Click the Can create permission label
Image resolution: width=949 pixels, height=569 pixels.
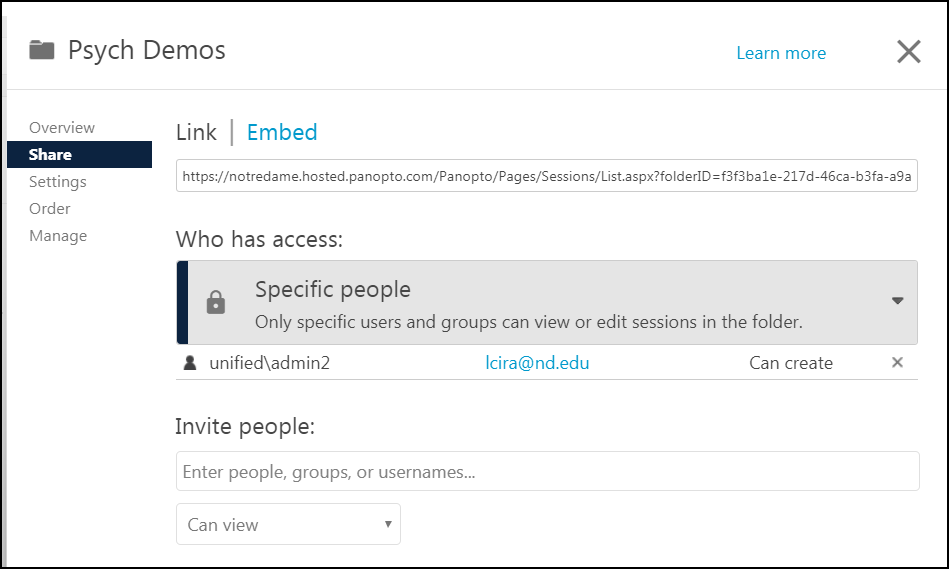[790, 363]
